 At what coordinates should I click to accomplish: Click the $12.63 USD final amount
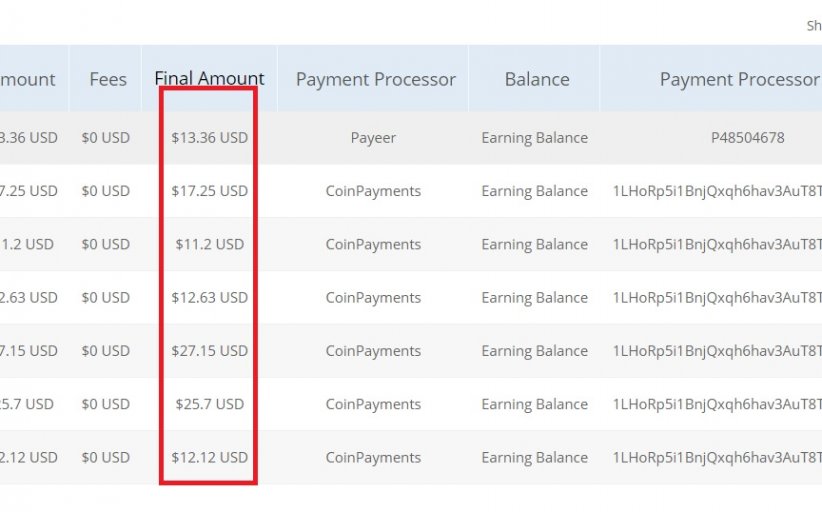click(209, 298)
